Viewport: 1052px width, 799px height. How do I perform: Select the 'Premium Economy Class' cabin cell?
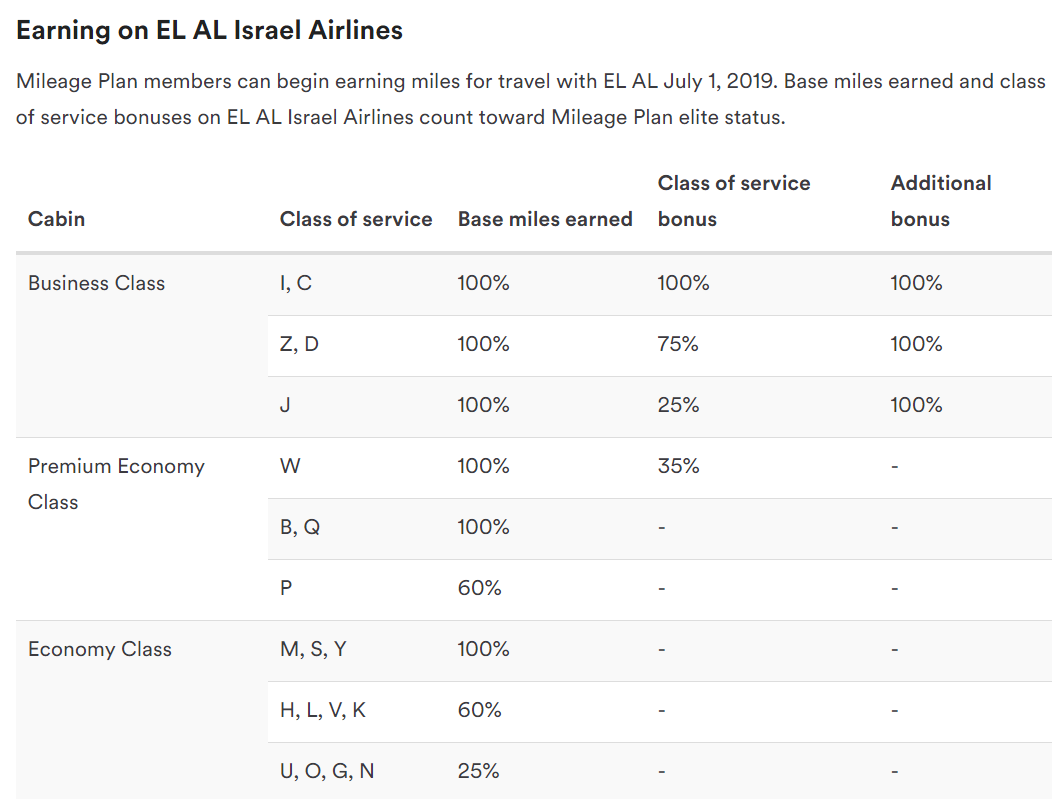[116, 484]
